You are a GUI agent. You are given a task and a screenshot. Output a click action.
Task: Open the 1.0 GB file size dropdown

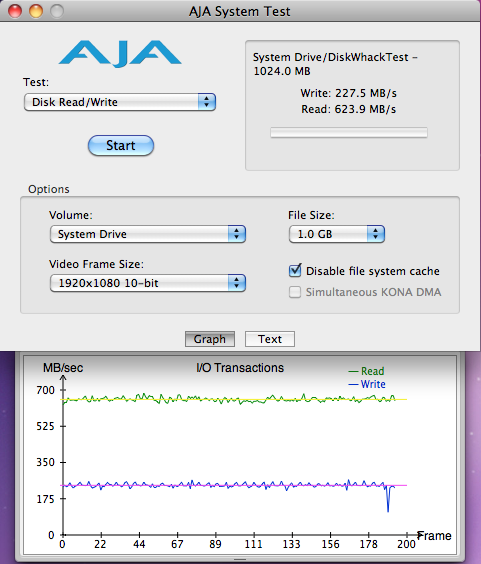point(337,234)
